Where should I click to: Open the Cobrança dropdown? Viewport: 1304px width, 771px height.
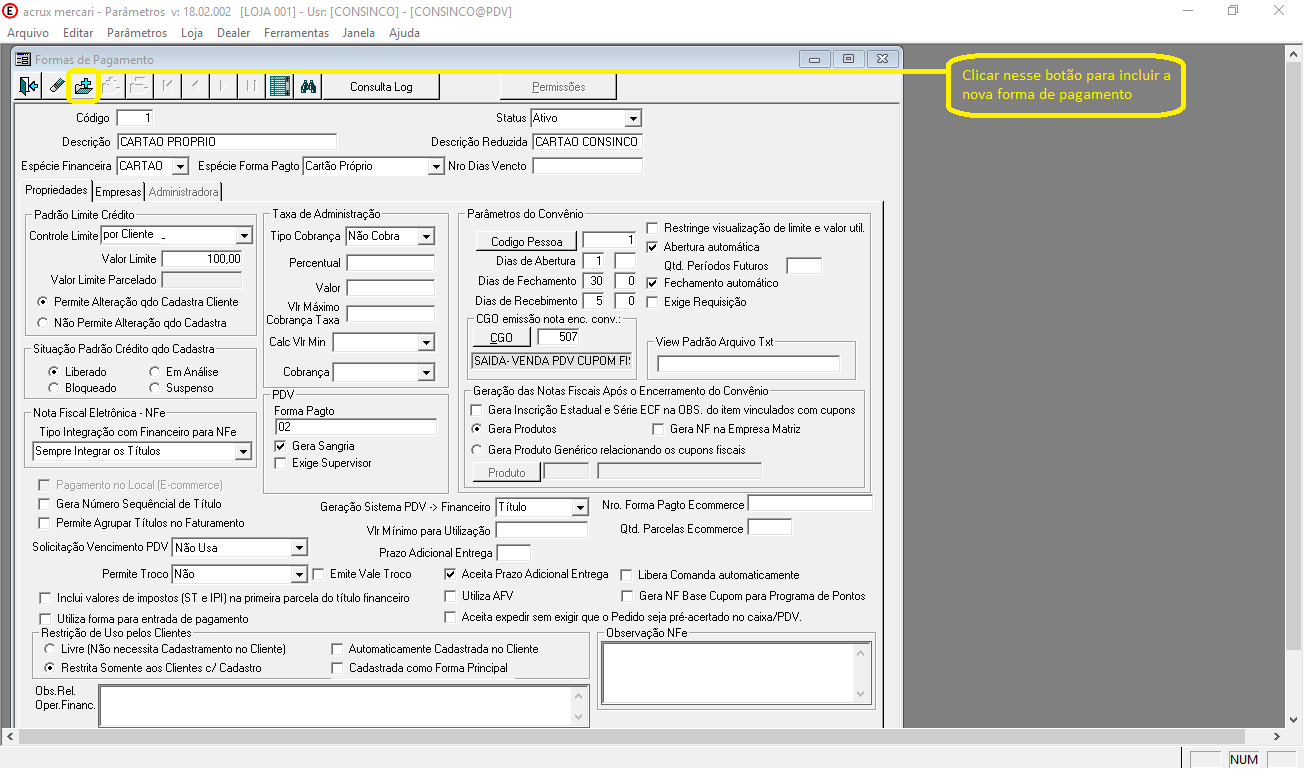click(426, 372)
